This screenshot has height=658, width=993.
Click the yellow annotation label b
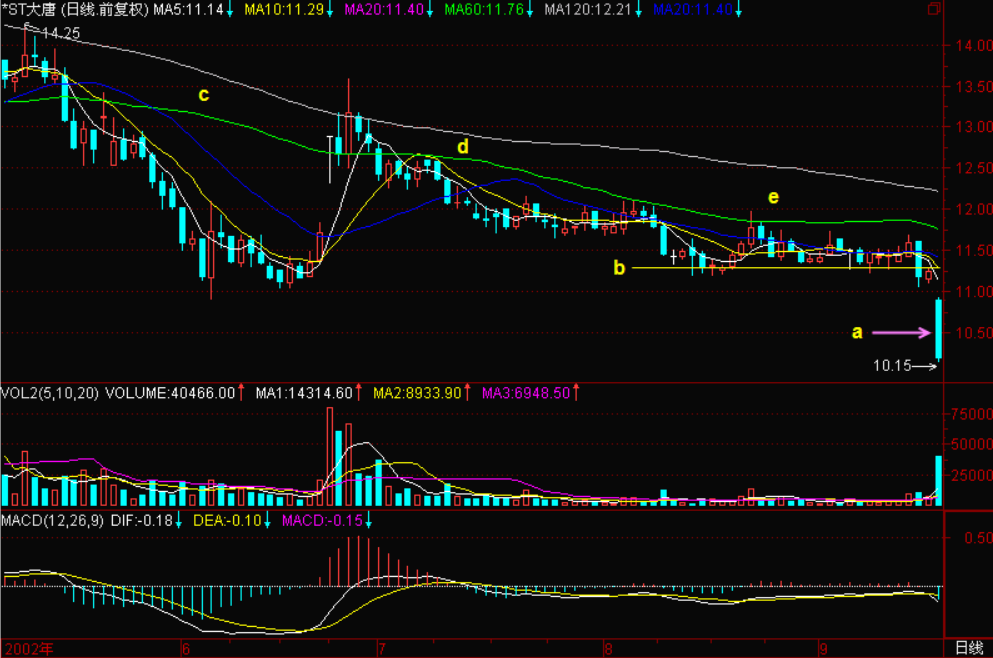coord(619,268)
